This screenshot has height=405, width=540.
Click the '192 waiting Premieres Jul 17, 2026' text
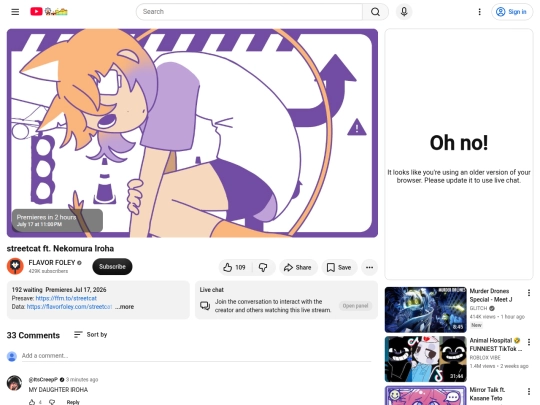59,290
